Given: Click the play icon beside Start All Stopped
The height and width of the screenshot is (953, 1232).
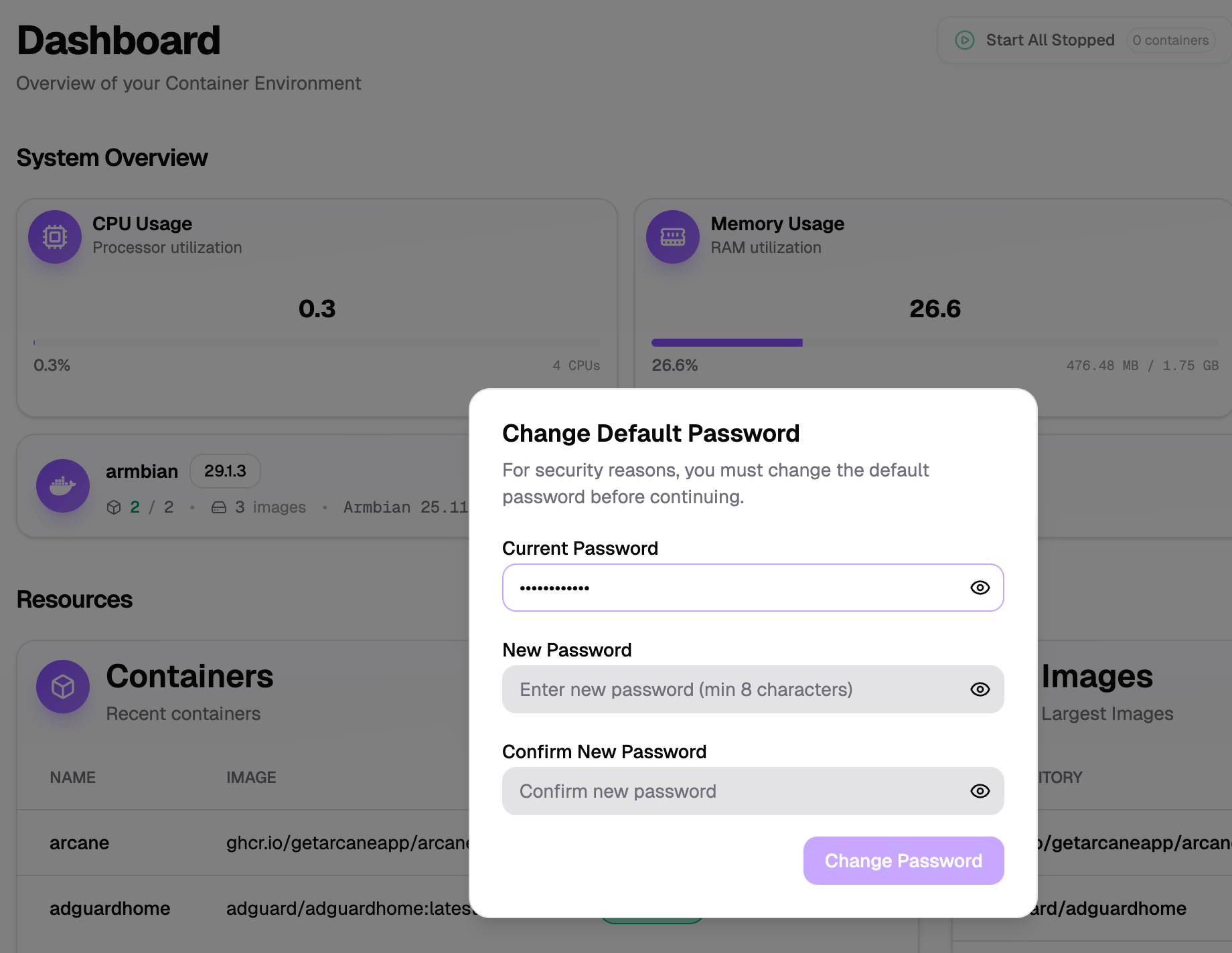Looking at the screenshot, I should coord(964,40).
